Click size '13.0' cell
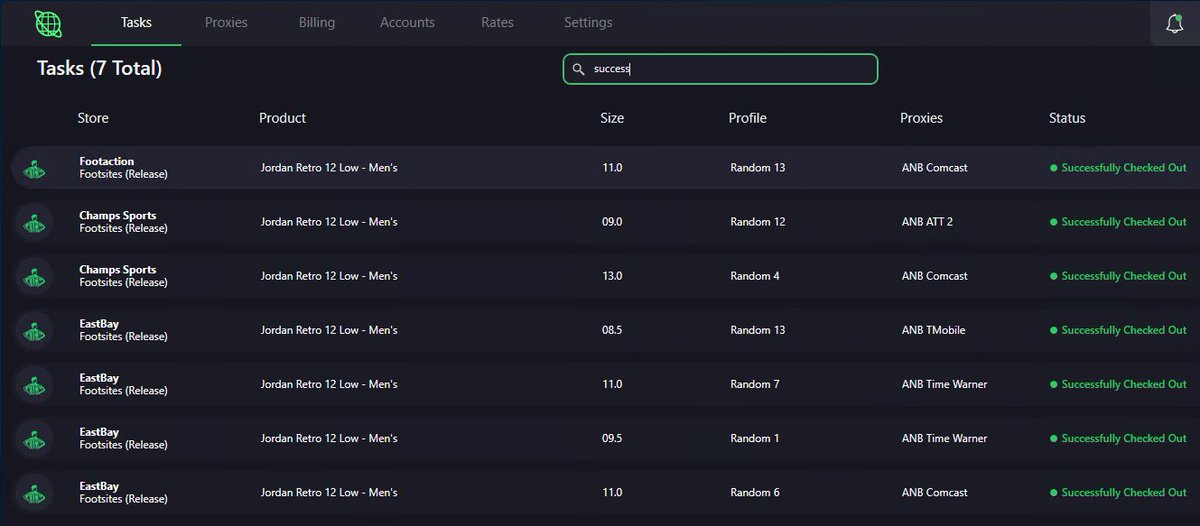Screen dimensions: 1200x526 coord(612,276)
